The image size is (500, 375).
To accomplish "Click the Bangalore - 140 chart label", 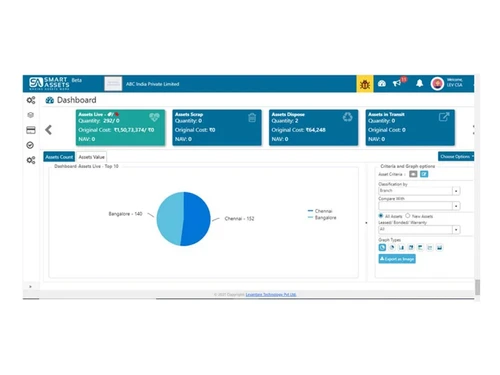I will point(125,214).
